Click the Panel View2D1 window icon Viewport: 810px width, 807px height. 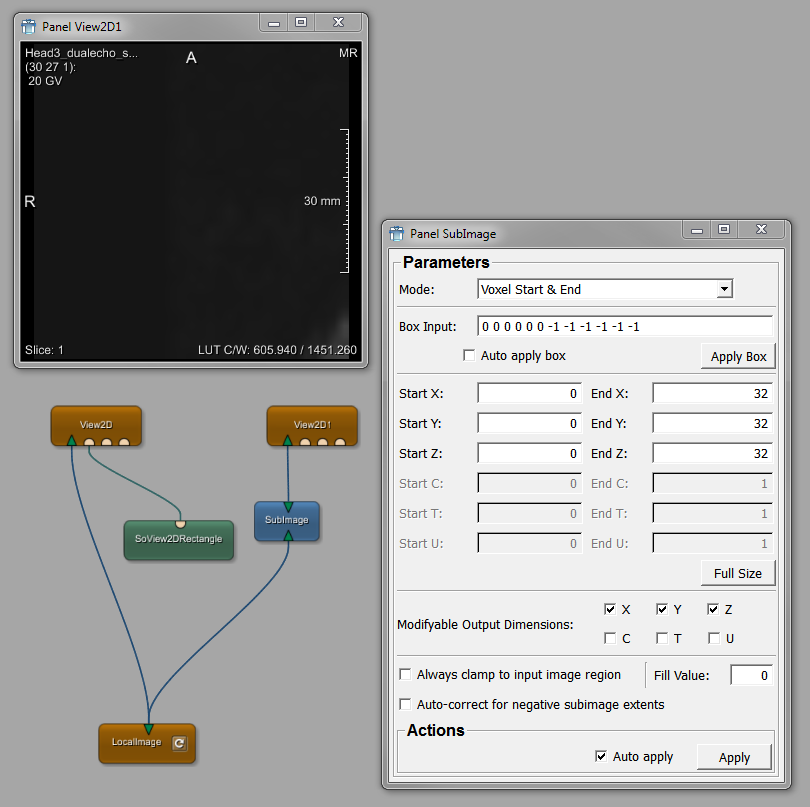28,25
